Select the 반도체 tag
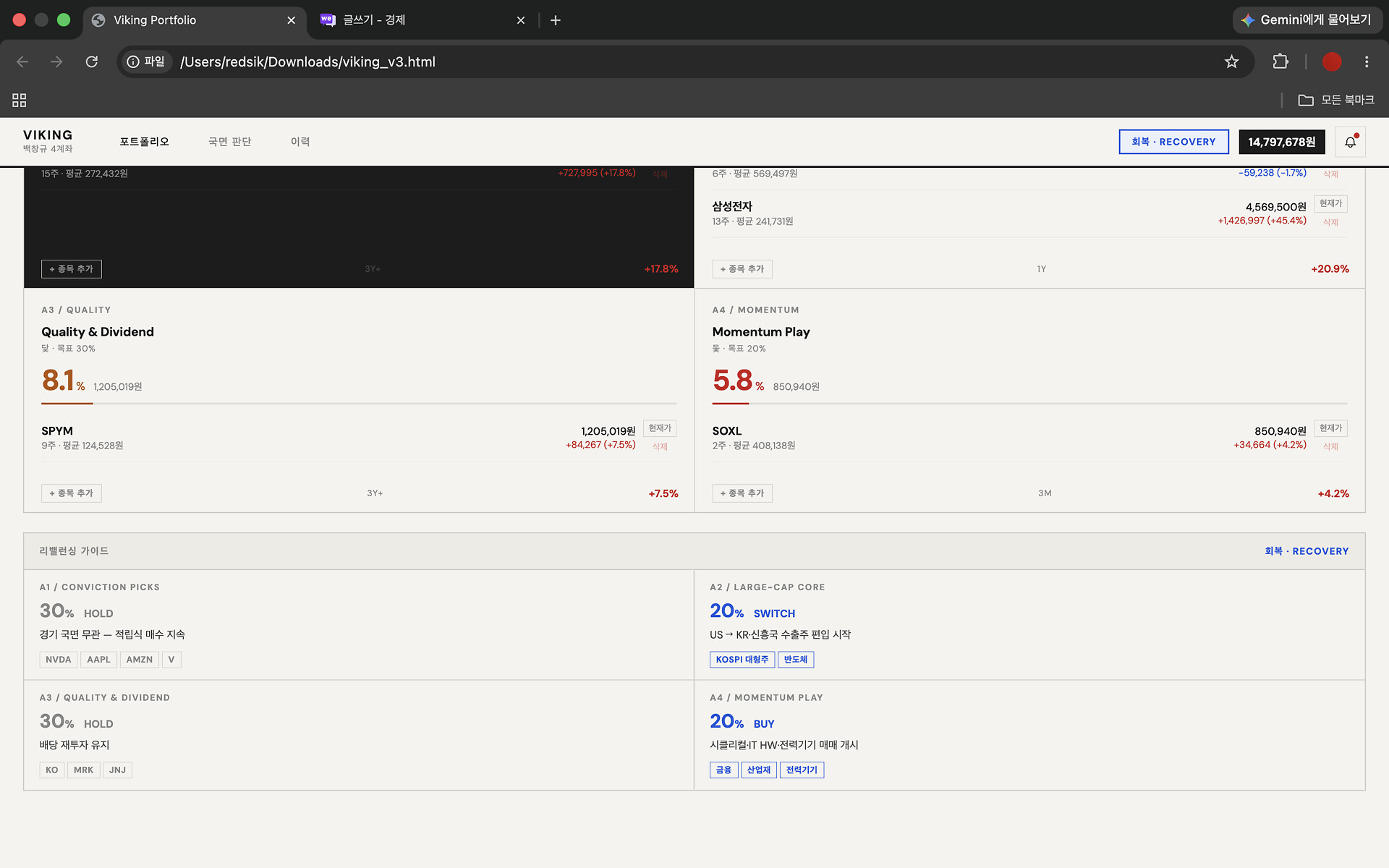This screenshot has height=868, width=1389. [796, 660]
